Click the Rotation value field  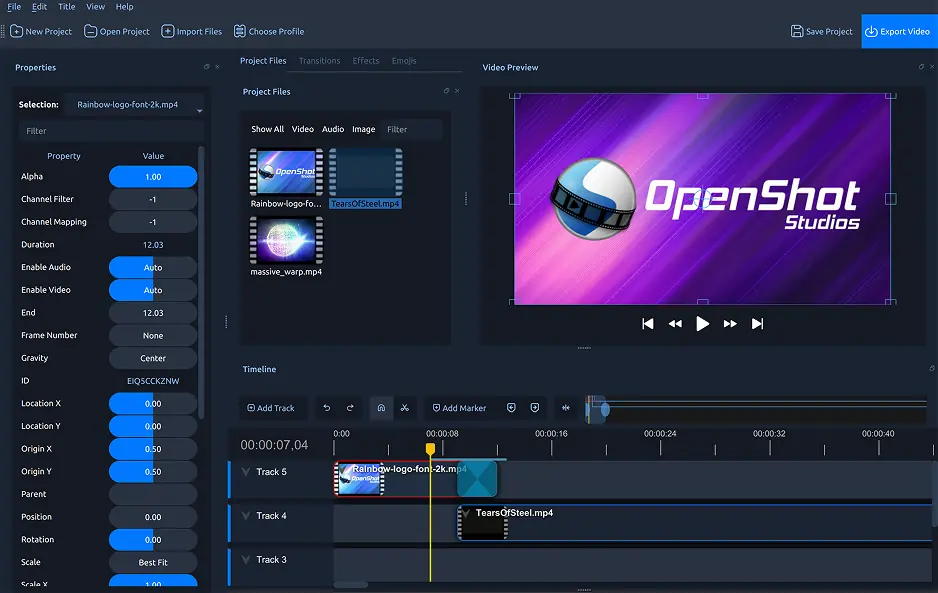click(153, 540)
